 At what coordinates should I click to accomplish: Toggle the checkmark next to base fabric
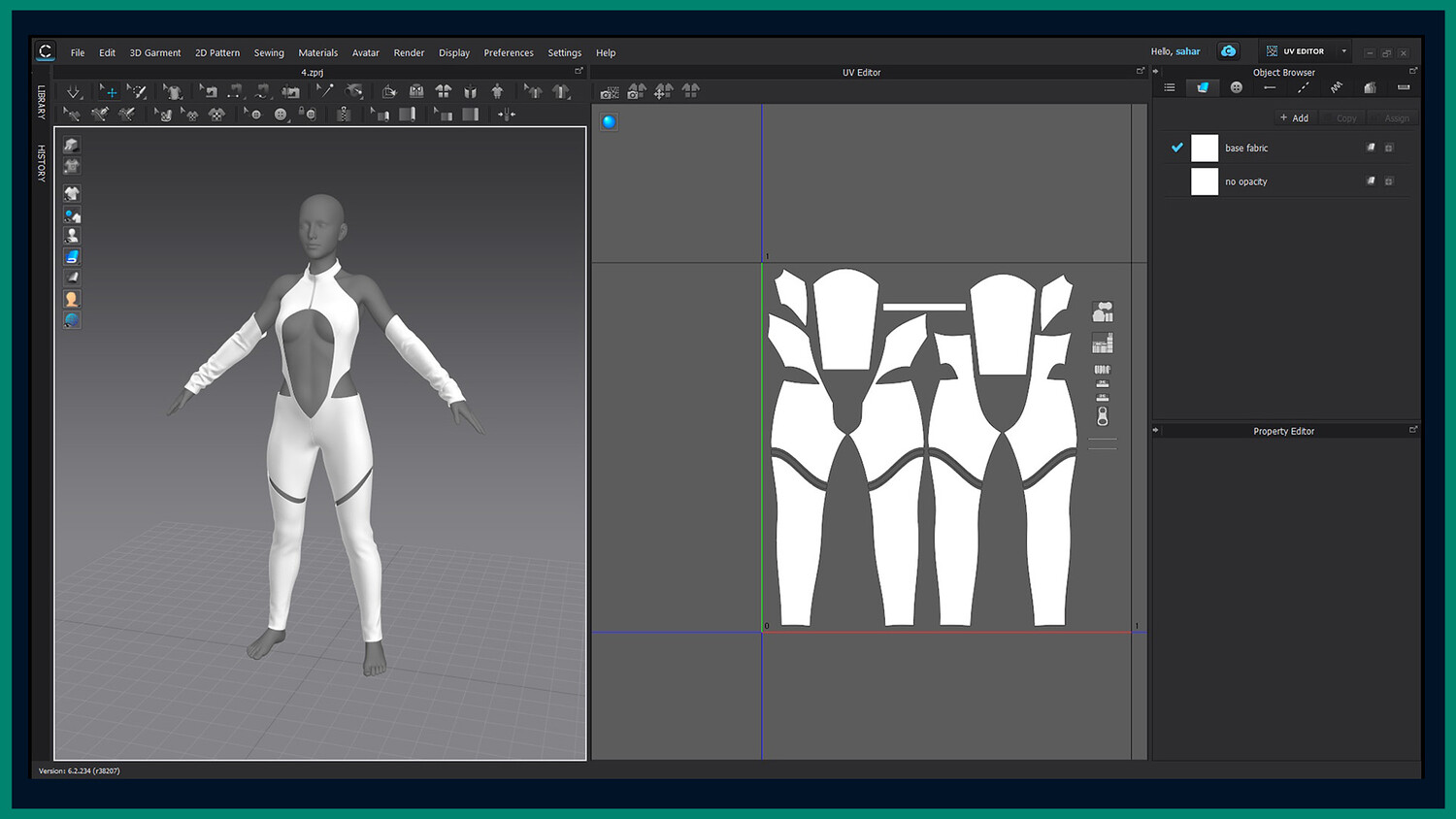coord(1176,147)
